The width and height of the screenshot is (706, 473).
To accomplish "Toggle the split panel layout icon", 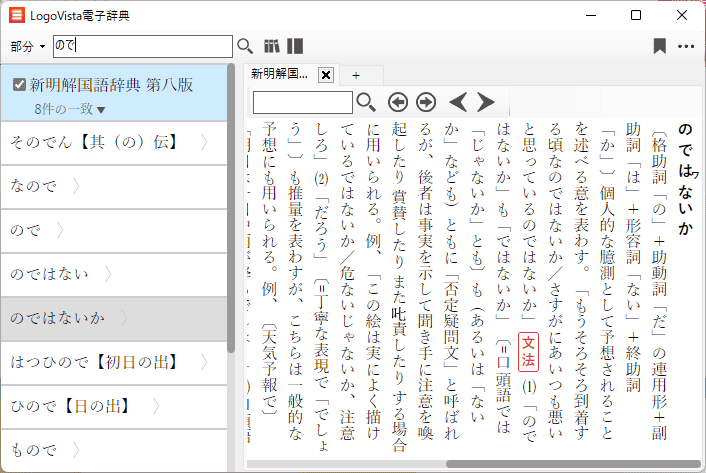I will pos(295,46).
